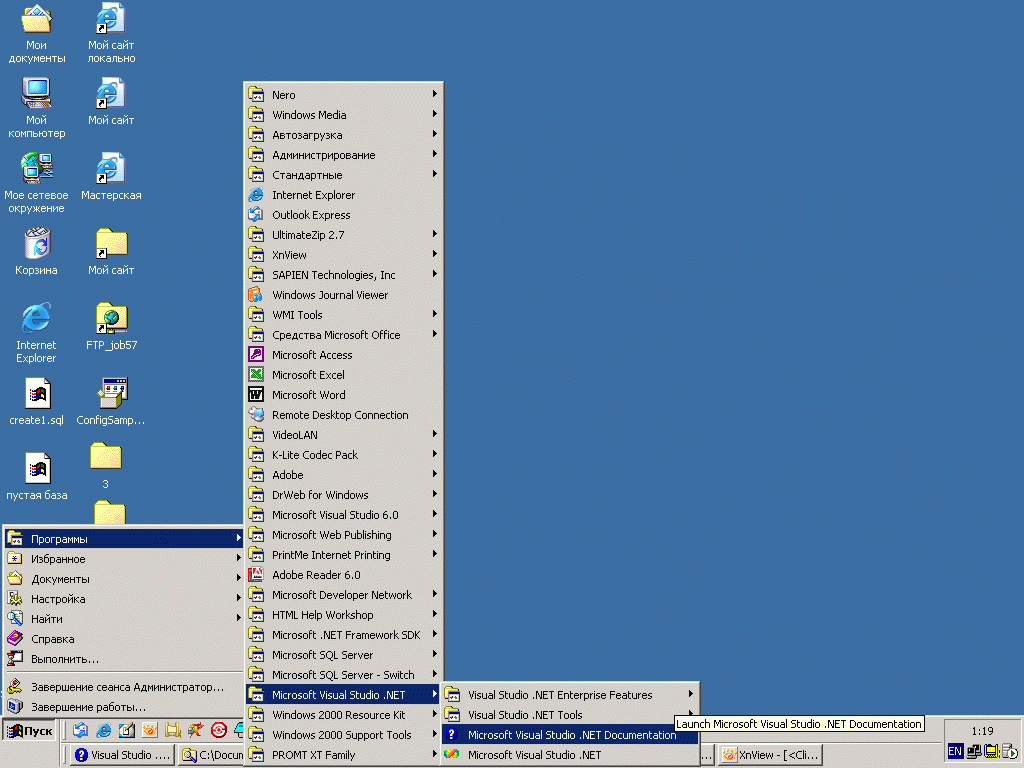Open the Мои документы desktop icon
This screenshot has height=768, width=1024.
pos(37,34)
